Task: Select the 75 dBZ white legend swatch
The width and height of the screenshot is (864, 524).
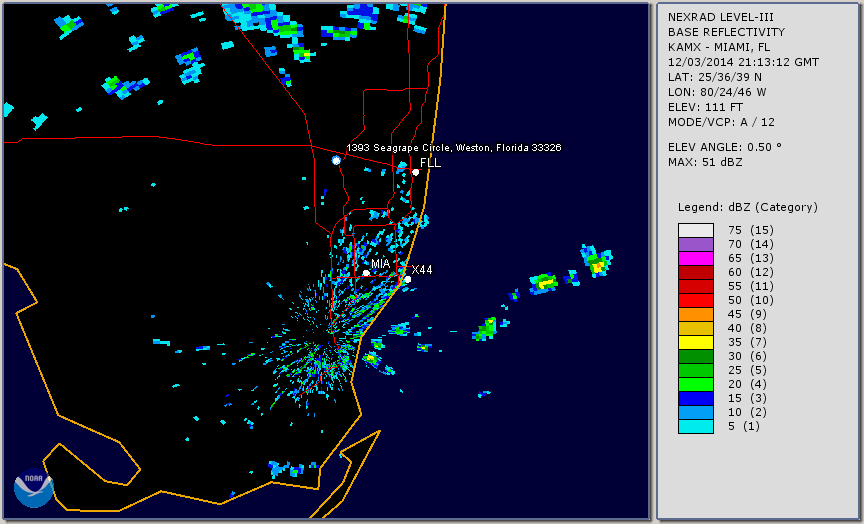Action: [x=696, y=230]
